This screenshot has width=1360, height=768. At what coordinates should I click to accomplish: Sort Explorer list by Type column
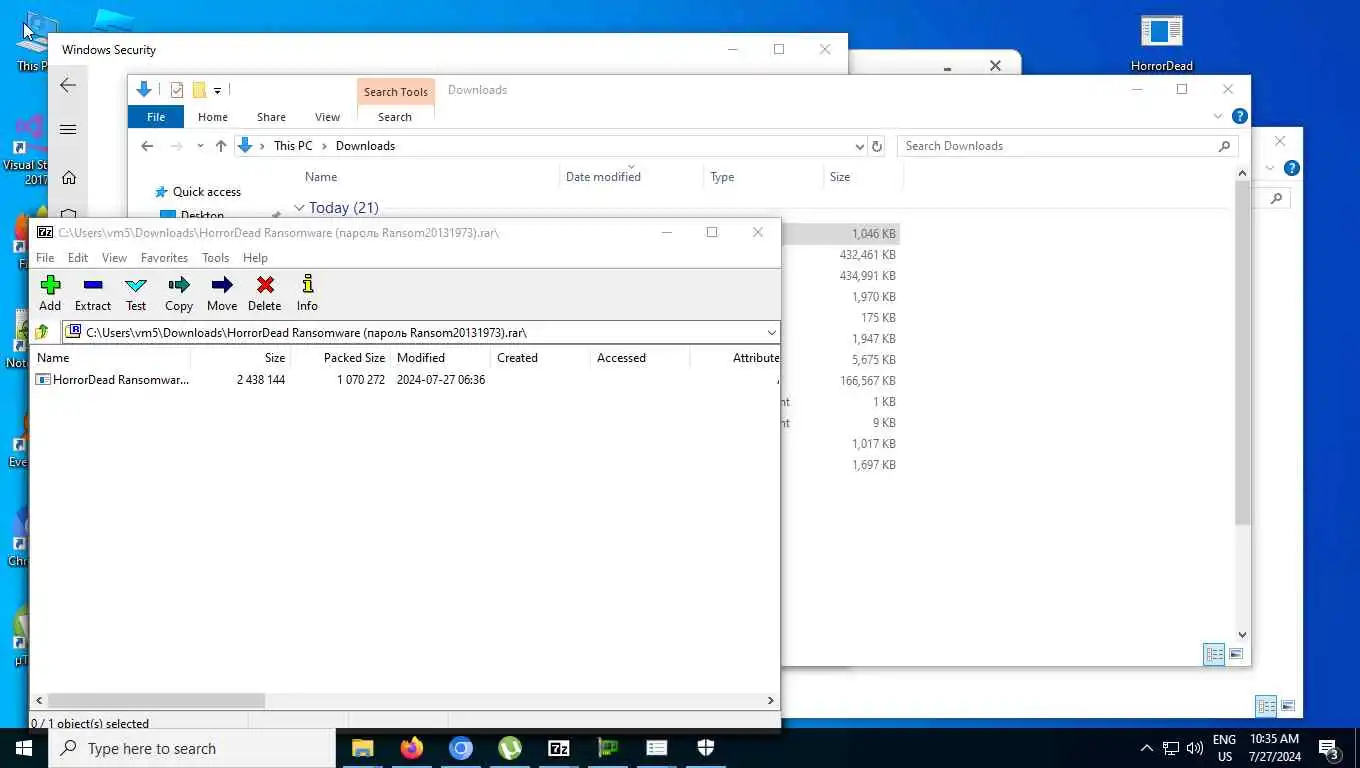tap(722, 177)
